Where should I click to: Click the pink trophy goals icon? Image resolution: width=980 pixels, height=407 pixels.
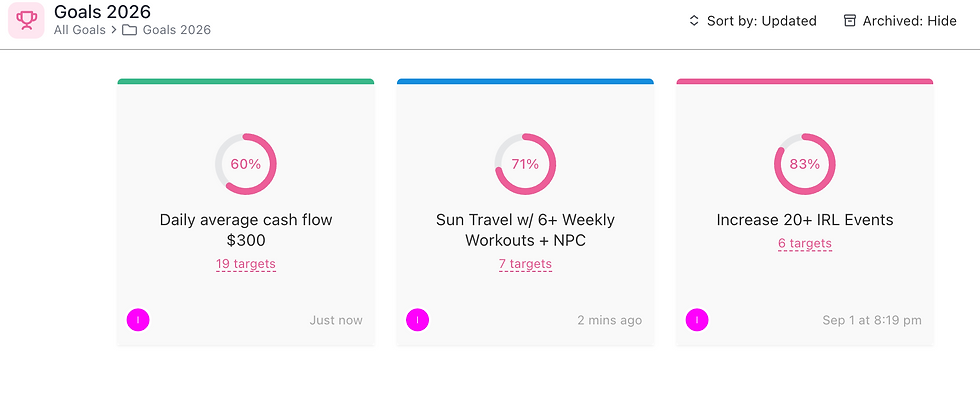coord(26,20)
